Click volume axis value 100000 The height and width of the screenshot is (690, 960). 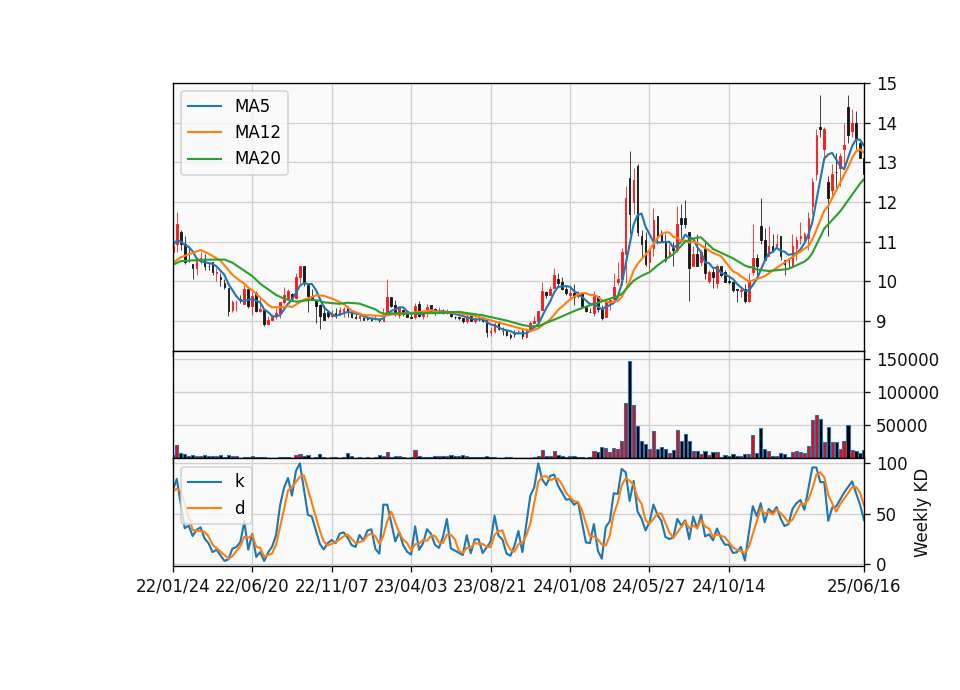(908, 393)
